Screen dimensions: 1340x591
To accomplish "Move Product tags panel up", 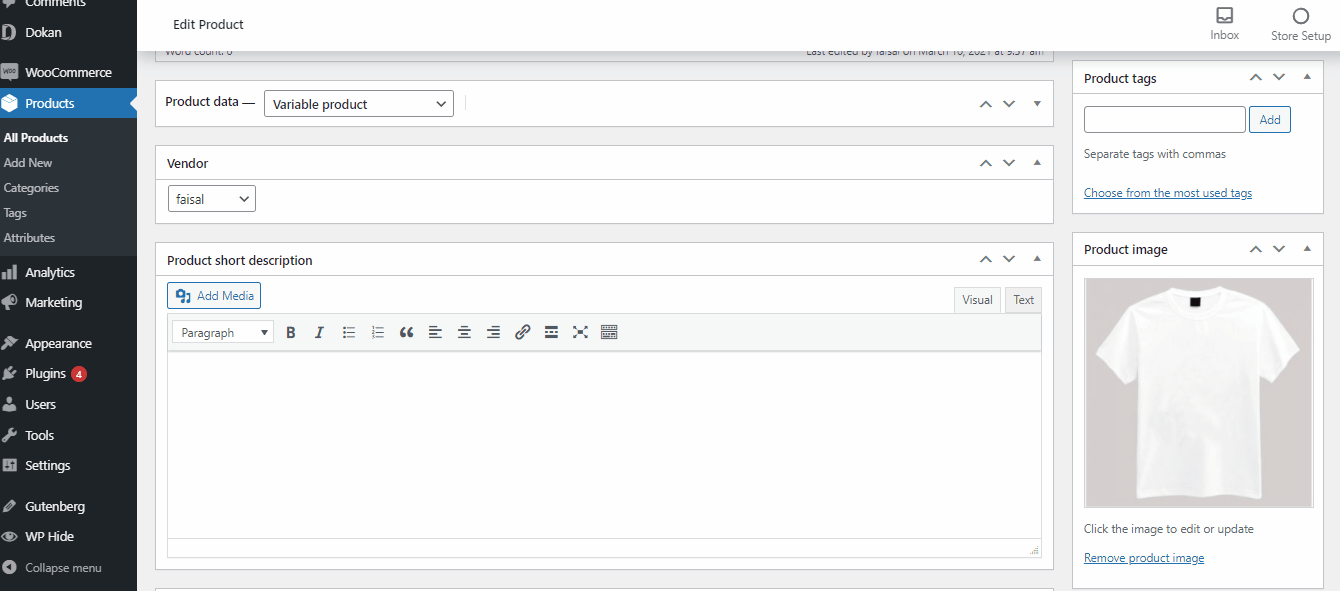I will (x=1255, y=77).
